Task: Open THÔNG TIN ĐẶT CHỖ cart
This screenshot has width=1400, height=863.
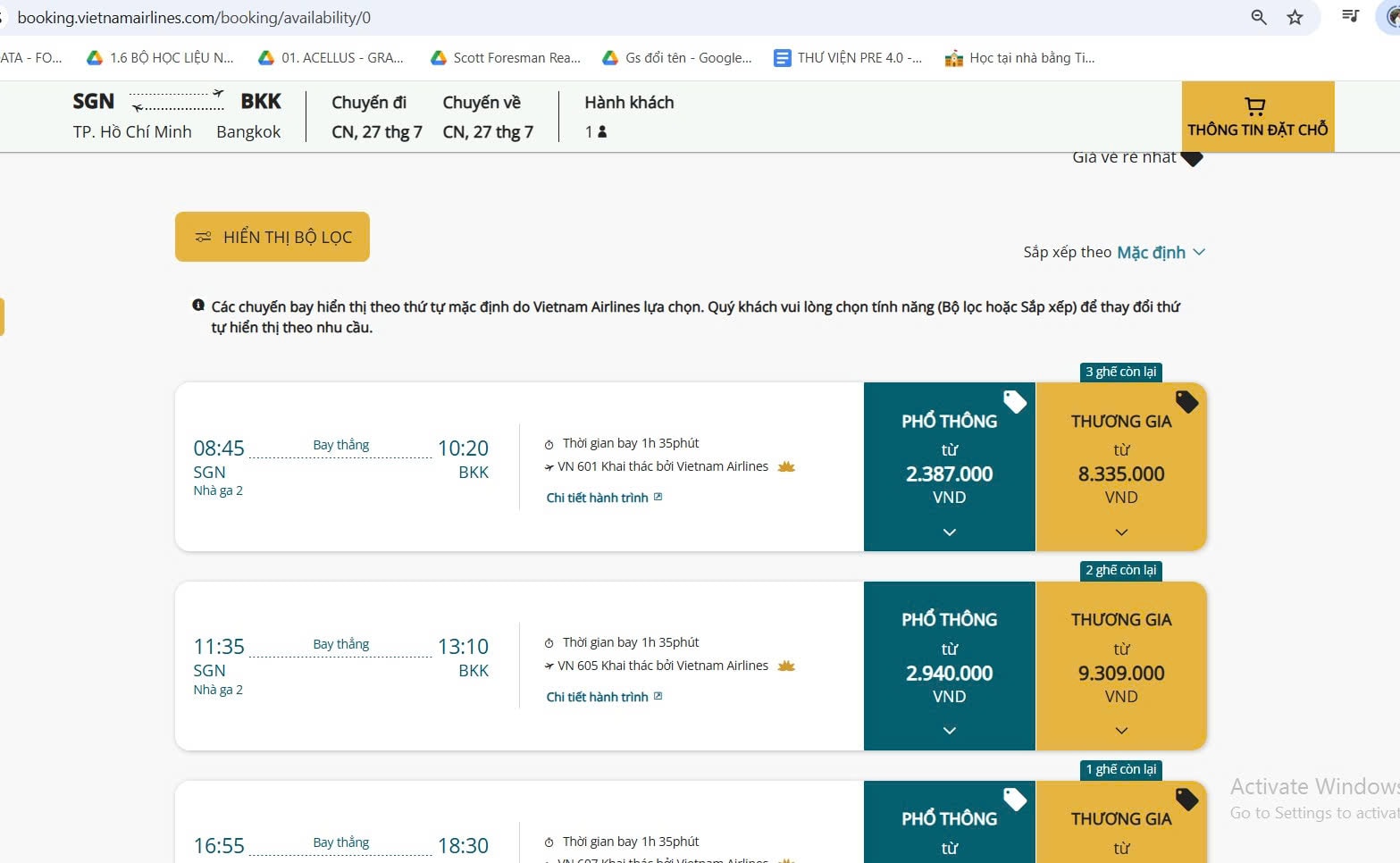Action: [1258, 117]
